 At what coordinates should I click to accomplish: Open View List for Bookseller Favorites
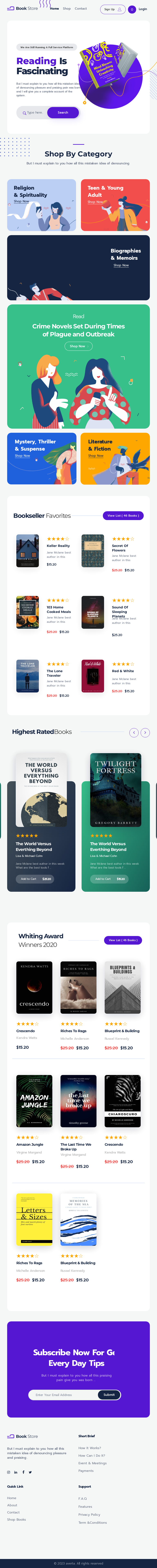coord(123,516)
